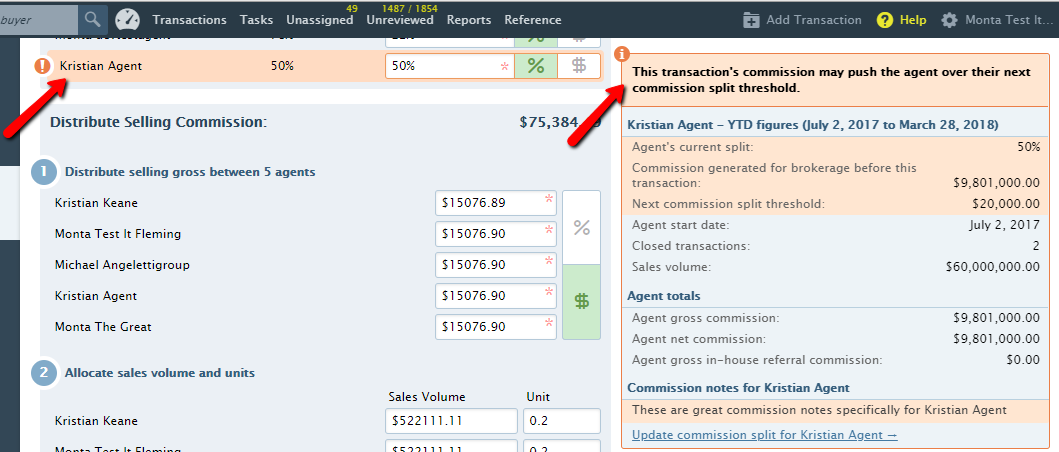This screenshot has height=452, width=1059.
Task: Click Allocate sales volume and units heading
Action: [x=159, y=372]
